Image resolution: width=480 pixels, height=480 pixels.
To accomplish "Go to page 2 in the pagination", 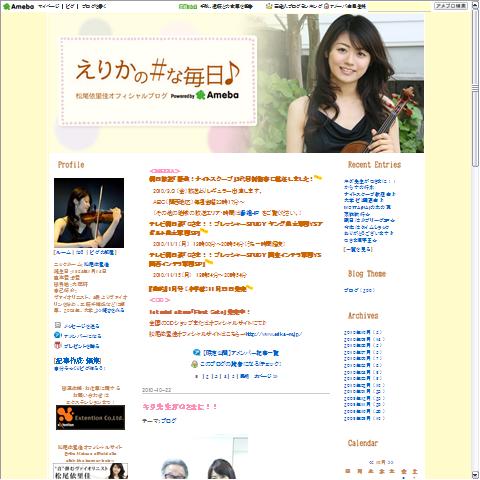I will point(207,376).
